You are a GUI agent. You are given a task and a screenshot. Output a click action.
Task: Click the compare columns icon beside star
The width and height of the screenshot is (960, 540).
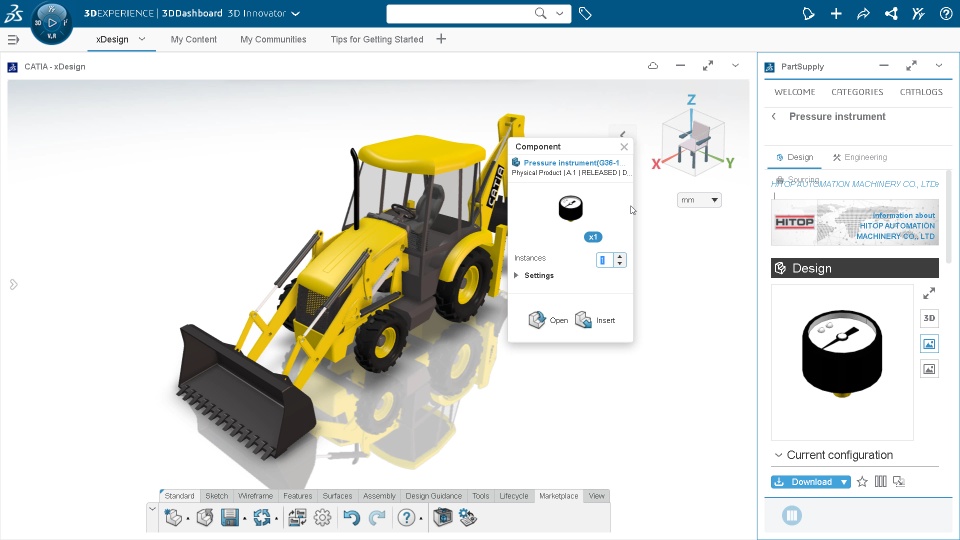point(880,482)
